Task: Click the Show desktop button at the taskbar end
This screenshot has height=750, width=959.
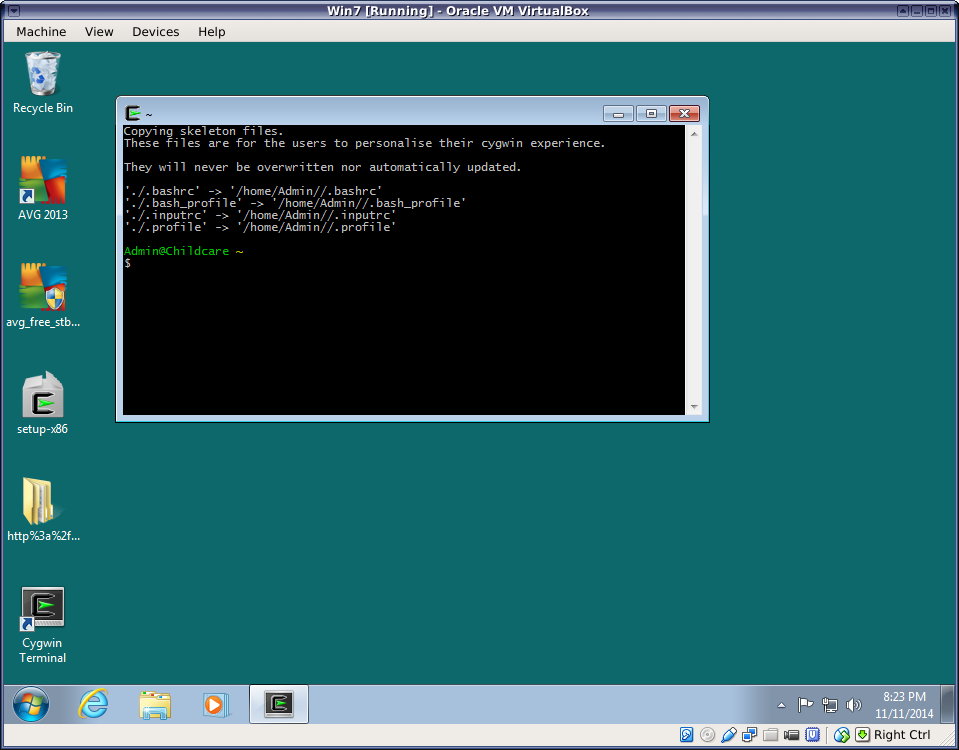Action: [947, 704]
